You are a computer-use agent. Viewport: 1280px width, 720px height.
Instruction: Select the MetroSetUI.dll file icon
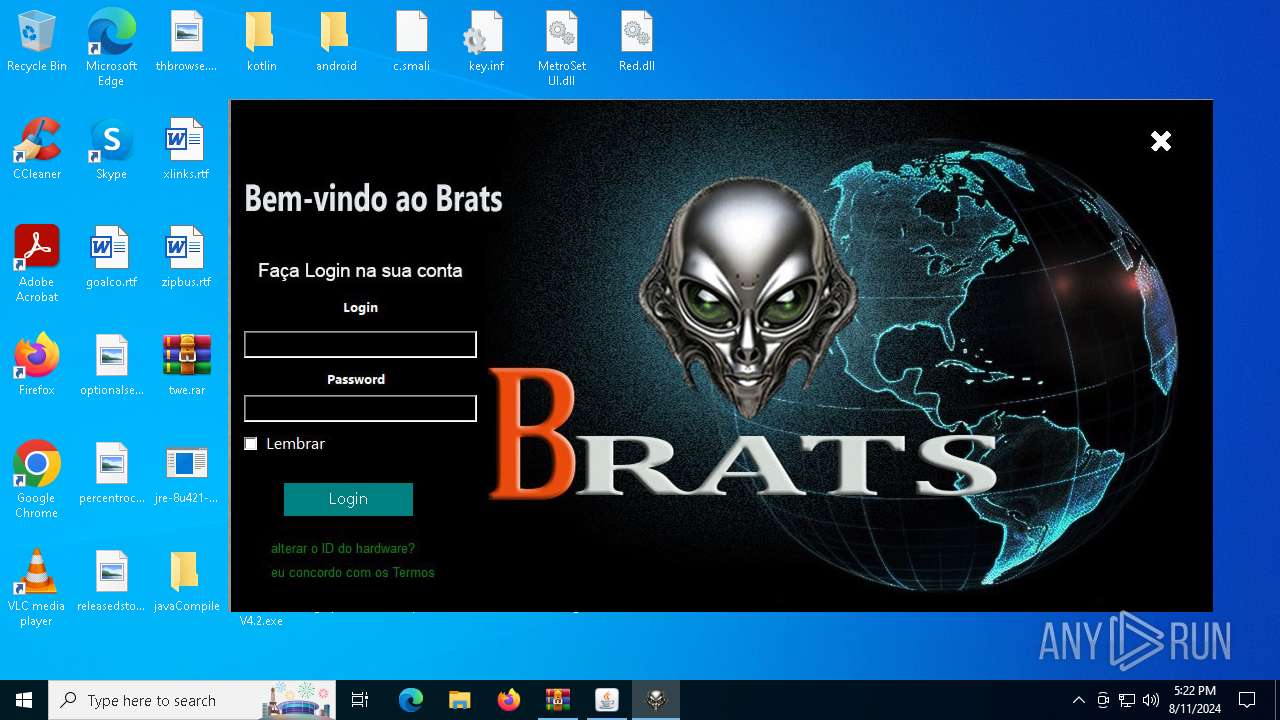(x=562, y=48)
